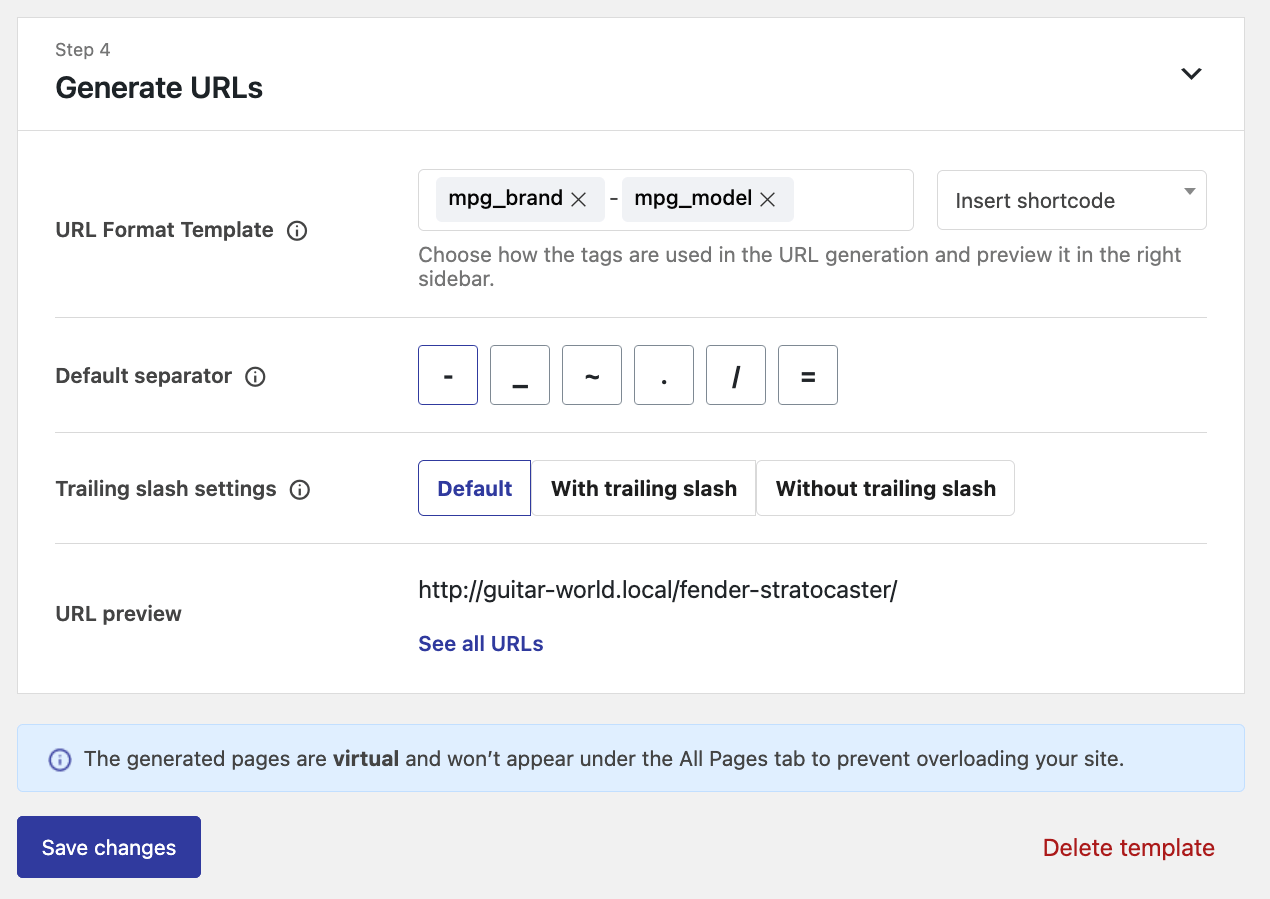Select the hyphen separator

pyautogui.click(x=448, y=376)
